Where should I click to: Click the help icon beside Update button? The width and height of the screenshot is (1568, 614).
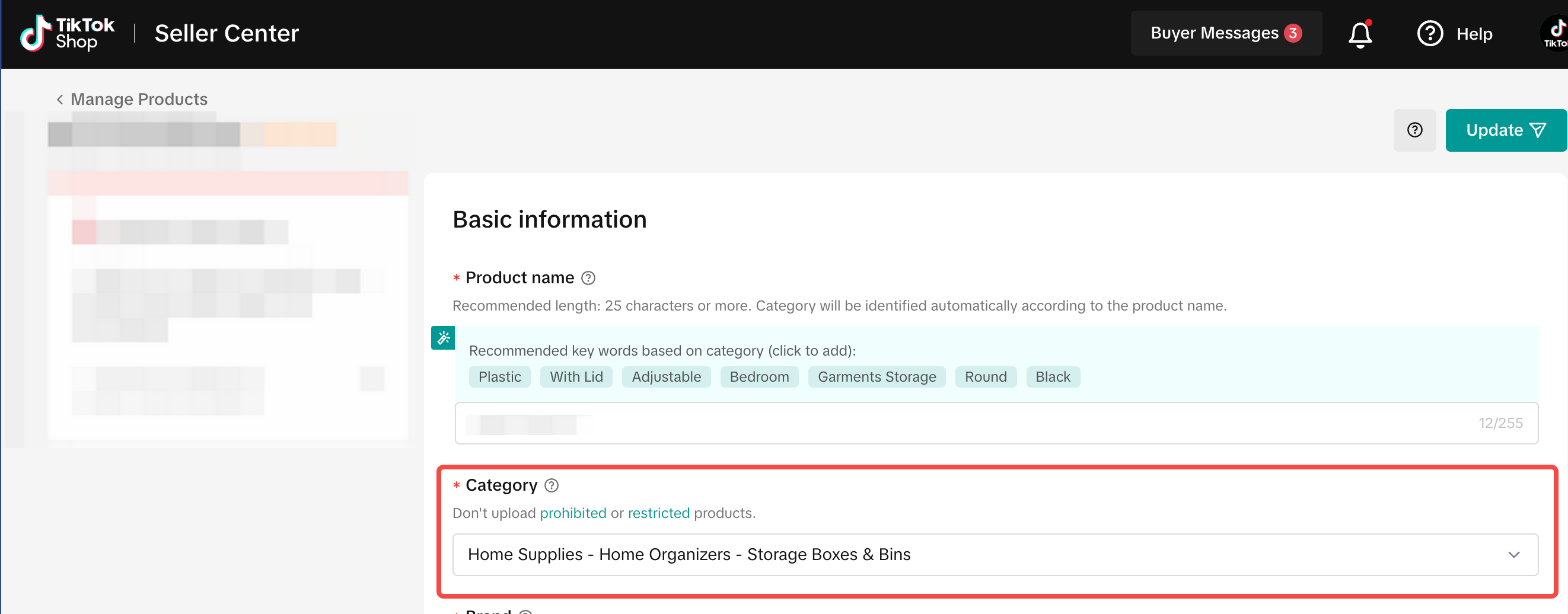coord(1414,130)
